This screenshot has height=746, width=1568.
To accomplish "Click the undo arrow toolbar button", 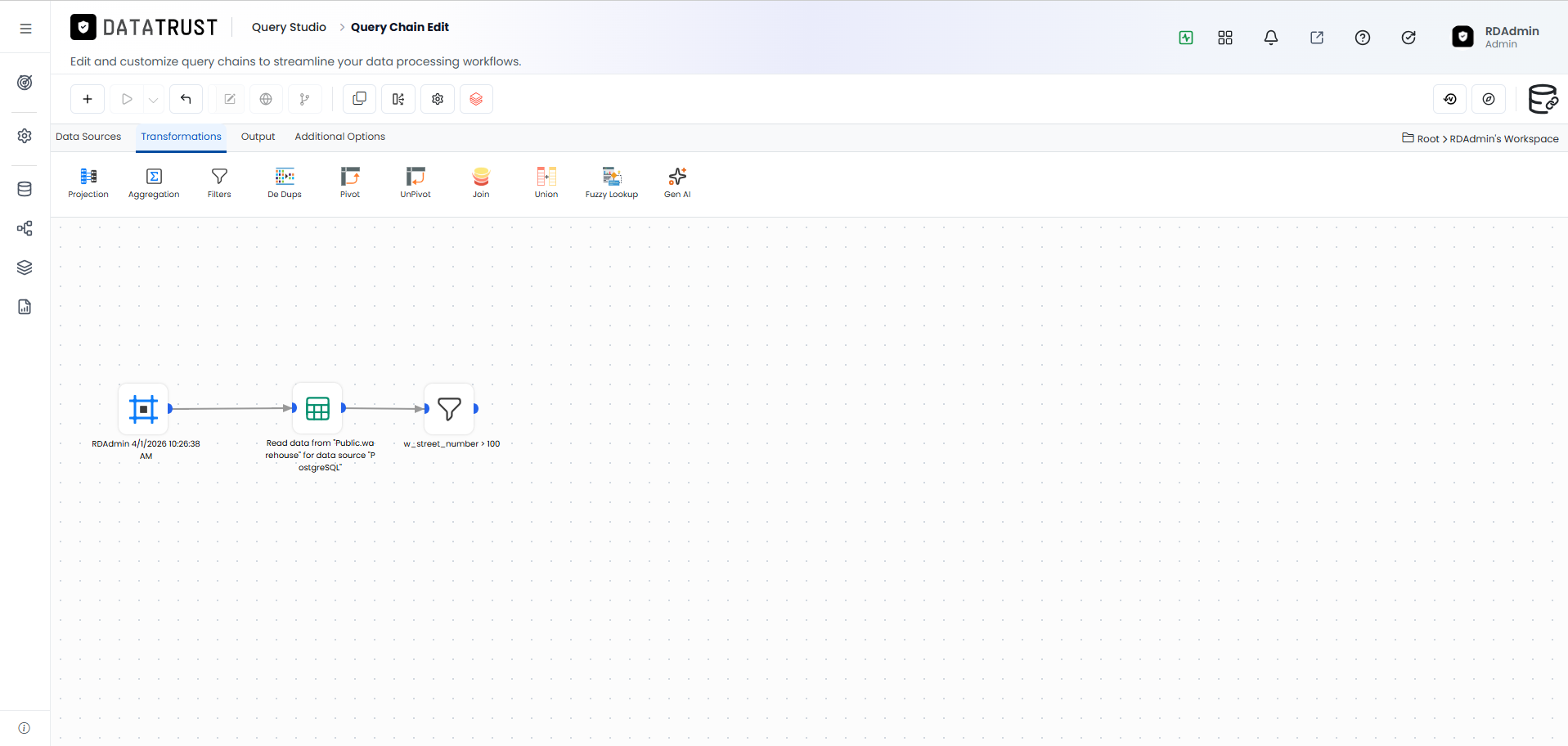I will [186, 99].
